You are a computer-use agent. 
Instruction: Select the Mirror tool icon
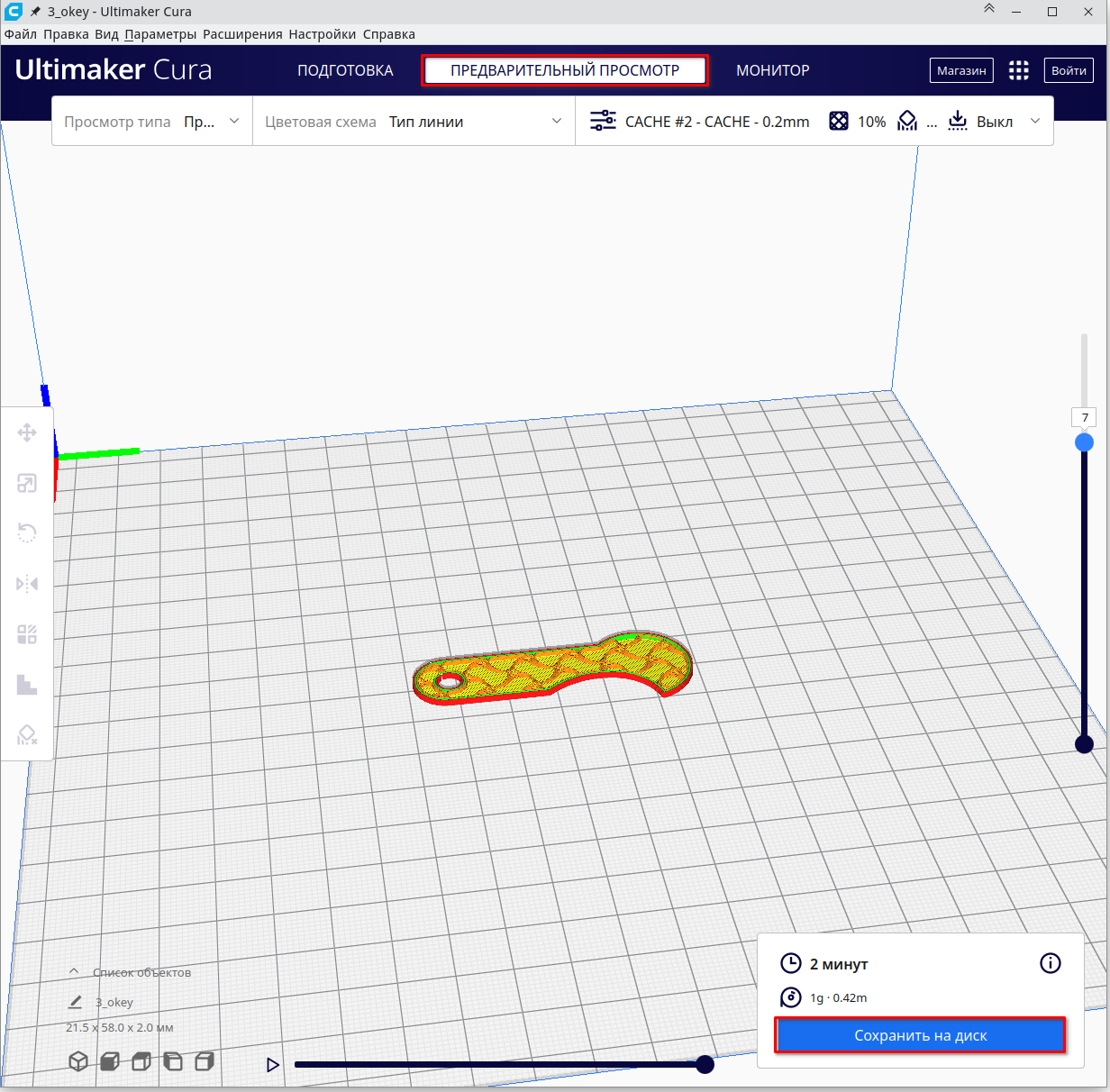[x=27, y=584]
